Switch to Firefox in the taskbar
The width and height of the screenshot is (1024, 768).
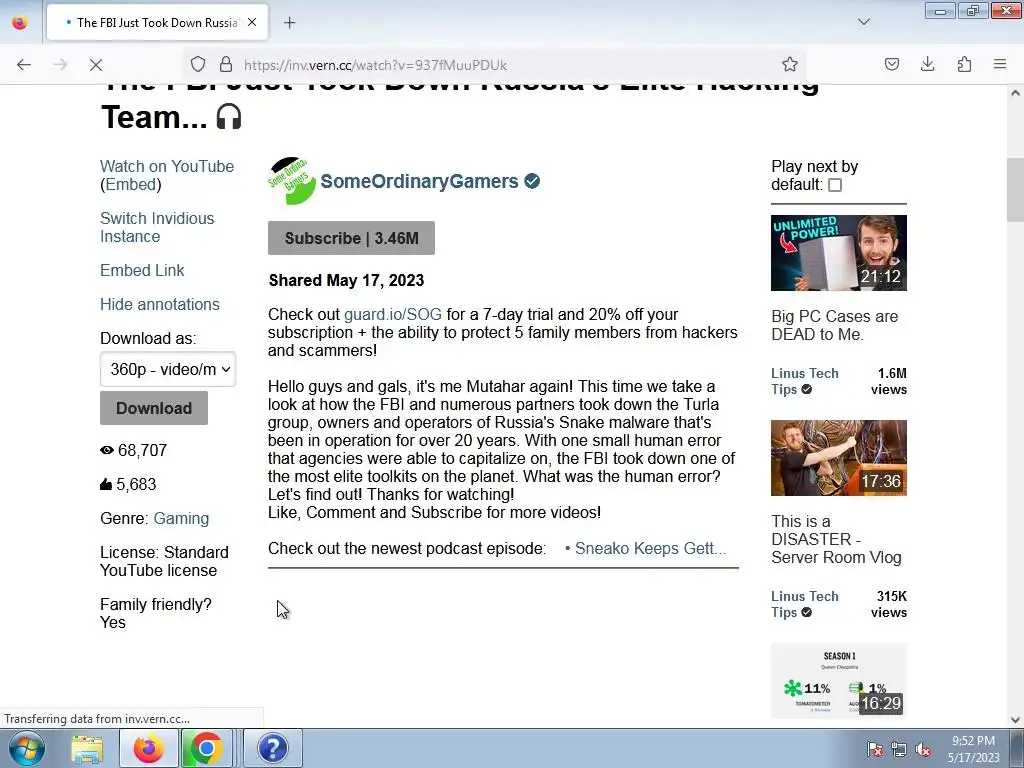[x=148, y=748]
